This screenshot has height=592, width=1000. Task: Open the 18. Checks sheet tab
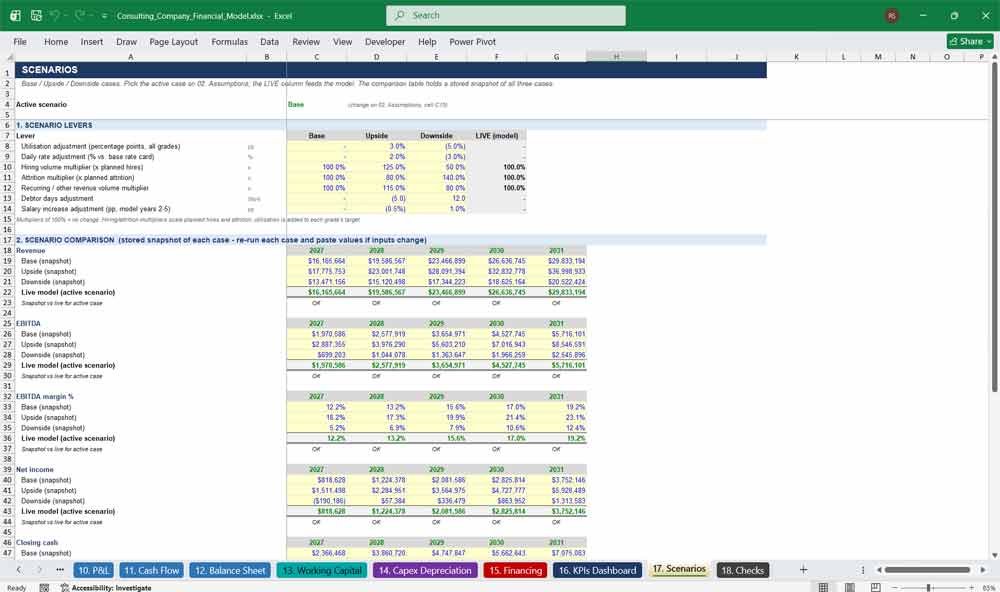tap(742, 570)
